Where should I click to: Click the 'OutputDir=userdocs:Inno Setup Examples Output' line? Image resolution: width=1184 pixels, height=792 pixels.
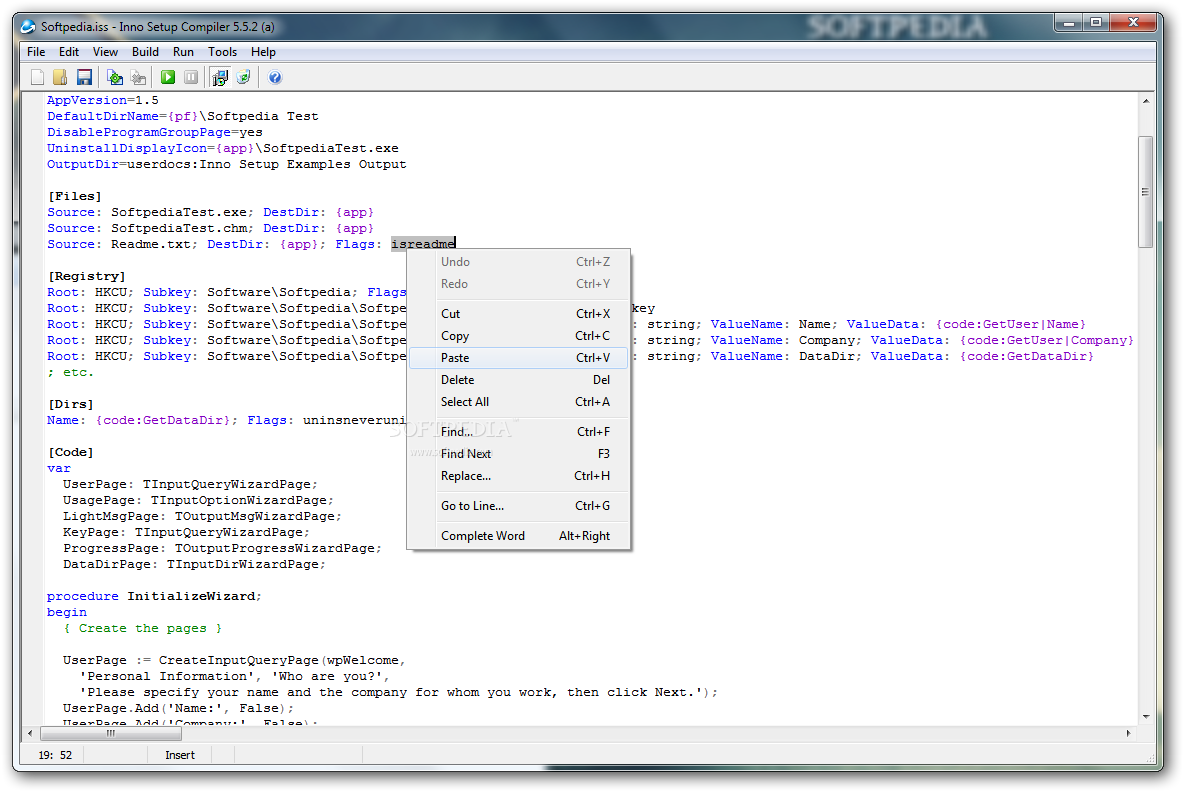pyautogui.click(x=227, y=165)
